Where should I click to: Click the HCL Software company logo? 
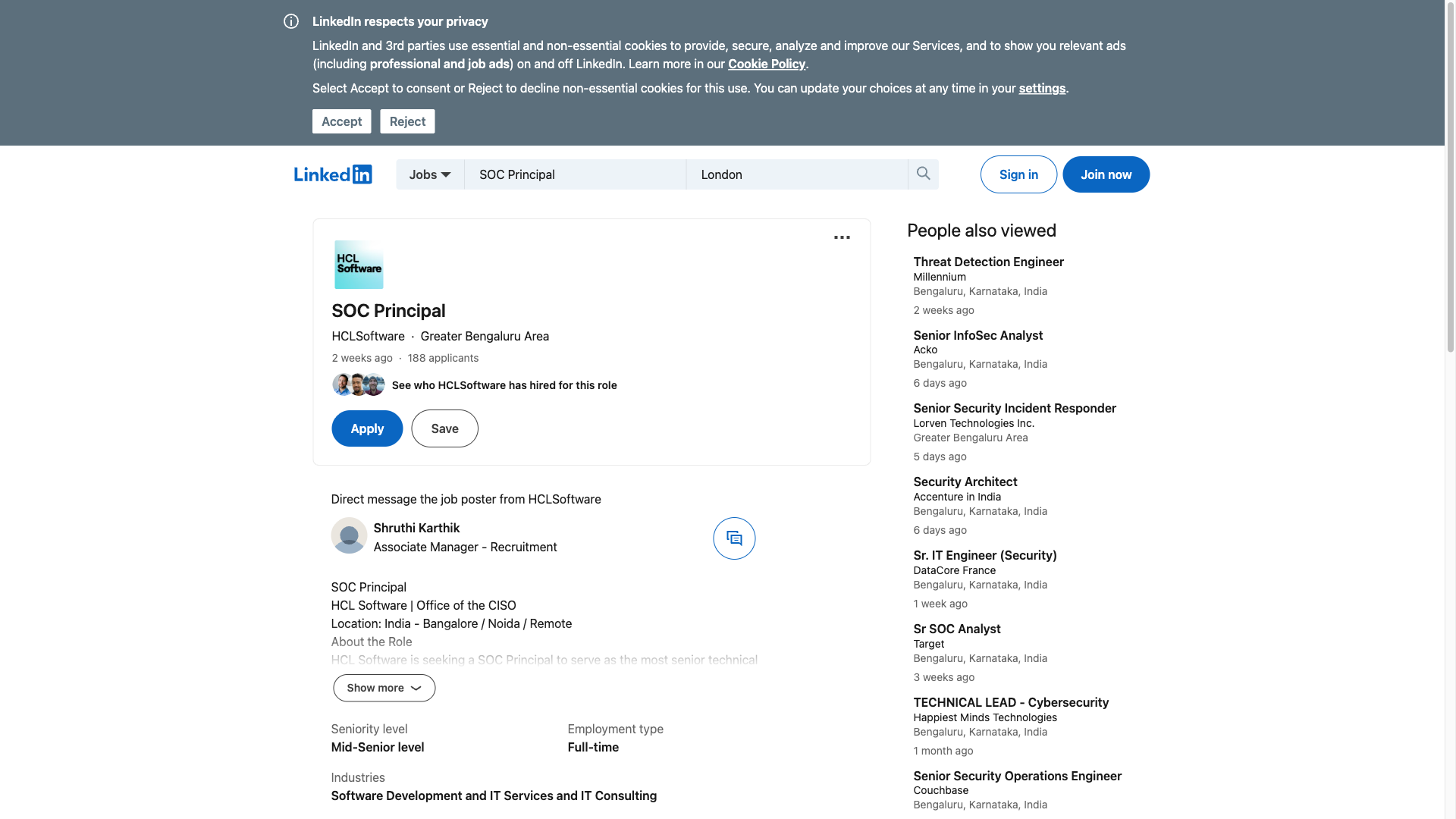coord(359,265)
